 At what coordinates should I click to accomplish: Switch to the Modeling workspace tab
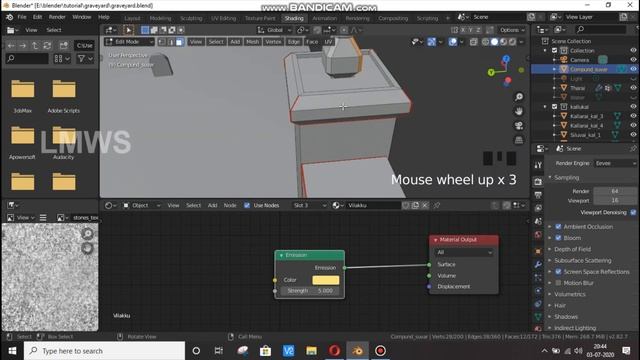click(160, 18)
